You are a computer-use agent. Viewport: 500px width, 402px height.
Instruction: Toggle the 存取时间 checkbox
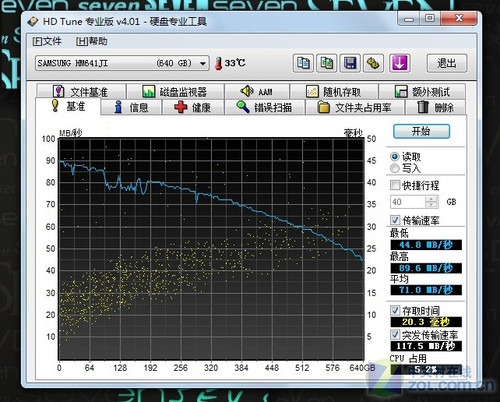pyautogui.click(x=395, y=311)
